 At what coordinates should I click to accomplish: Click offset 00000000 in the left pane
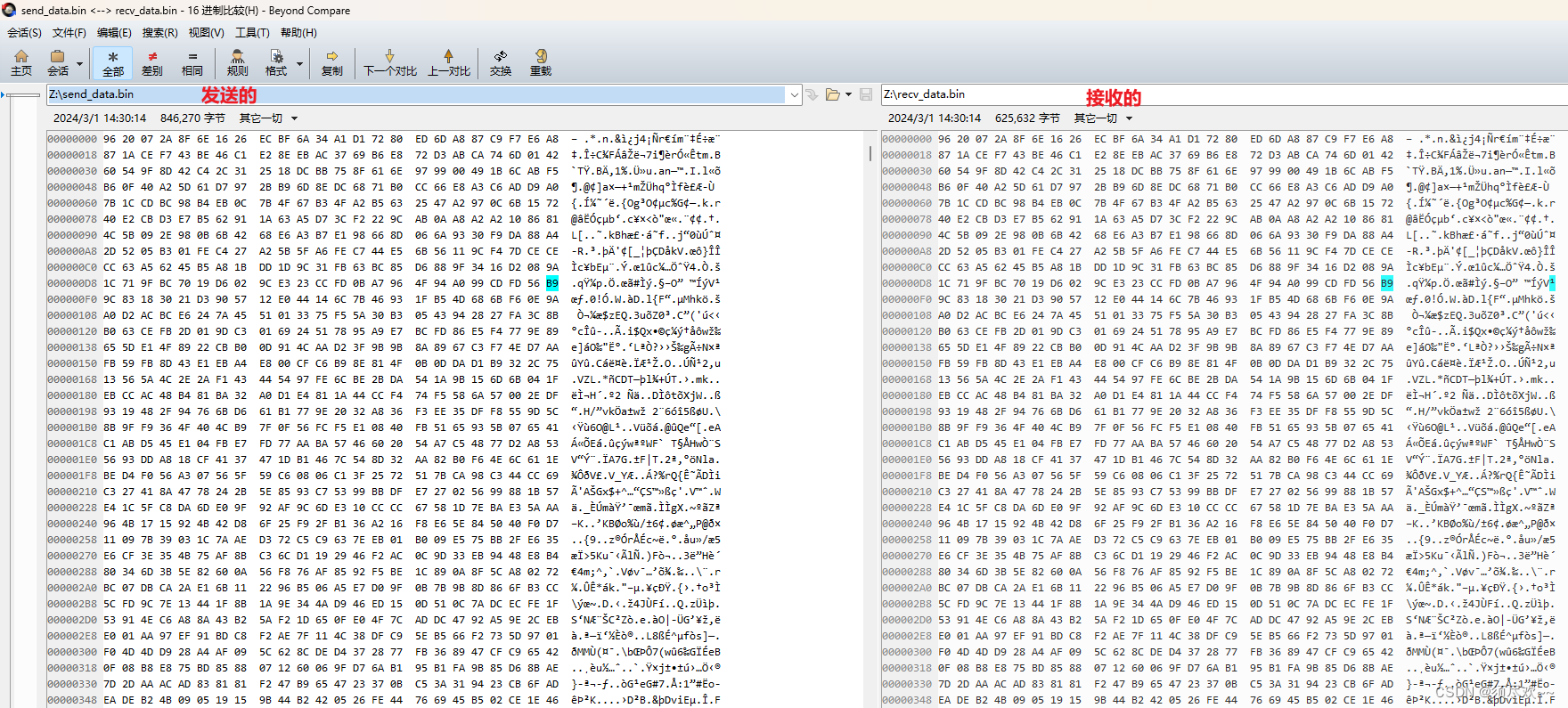[72, 139]
